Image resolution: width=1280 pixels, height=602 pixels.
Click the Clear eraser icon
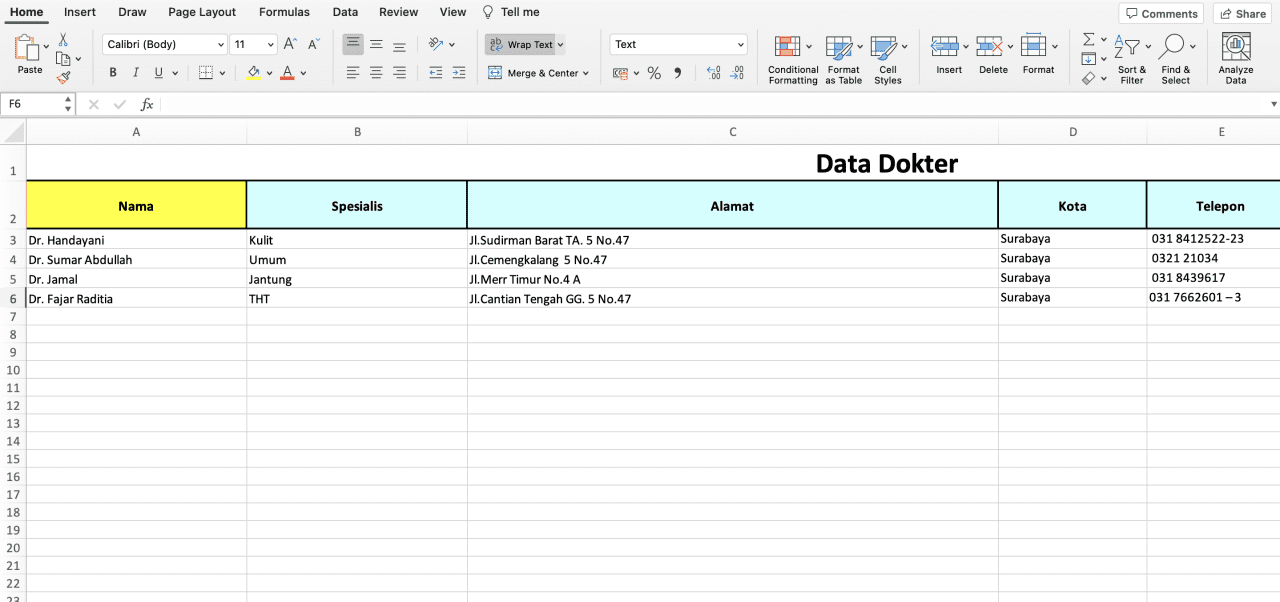coord(1089,78)
